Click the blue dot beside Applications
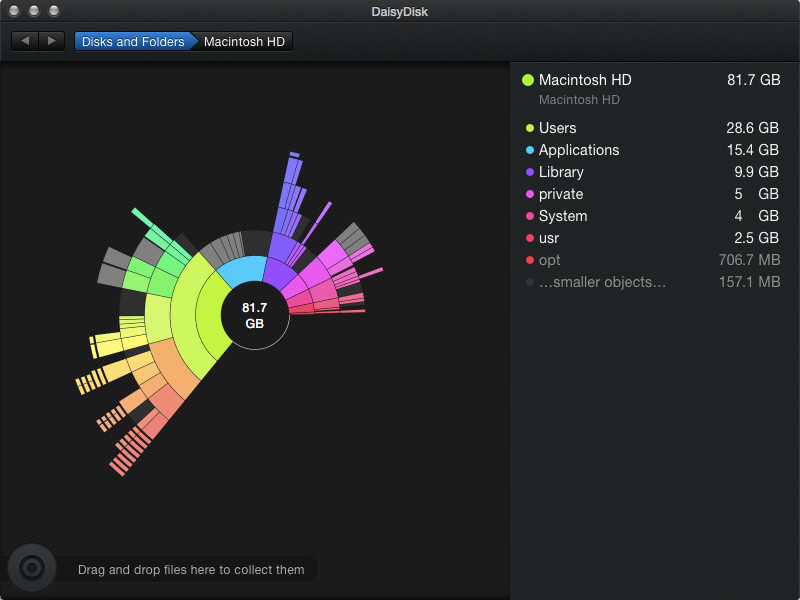Image resolution: width=800 pixels, height=600 pixels. pos(530,150)
